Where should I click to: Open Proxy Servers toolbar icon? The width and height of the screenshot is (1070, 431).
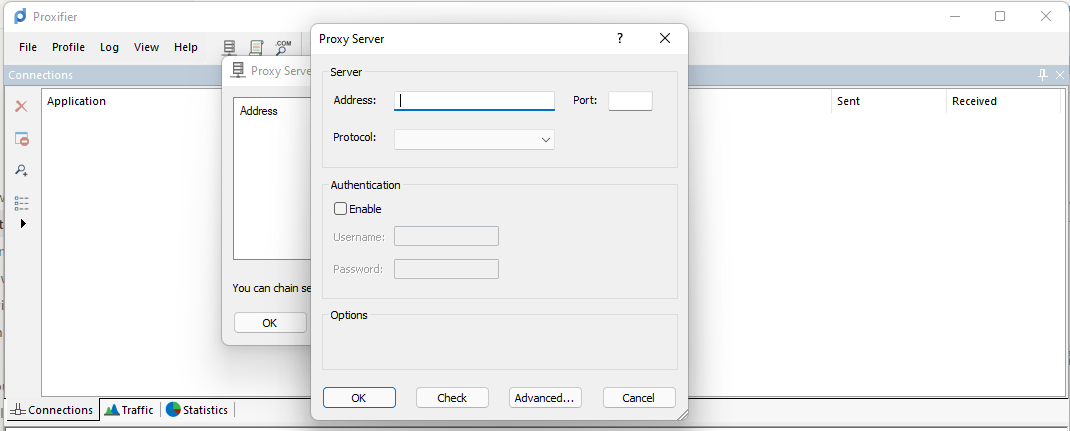coord(229,47)
